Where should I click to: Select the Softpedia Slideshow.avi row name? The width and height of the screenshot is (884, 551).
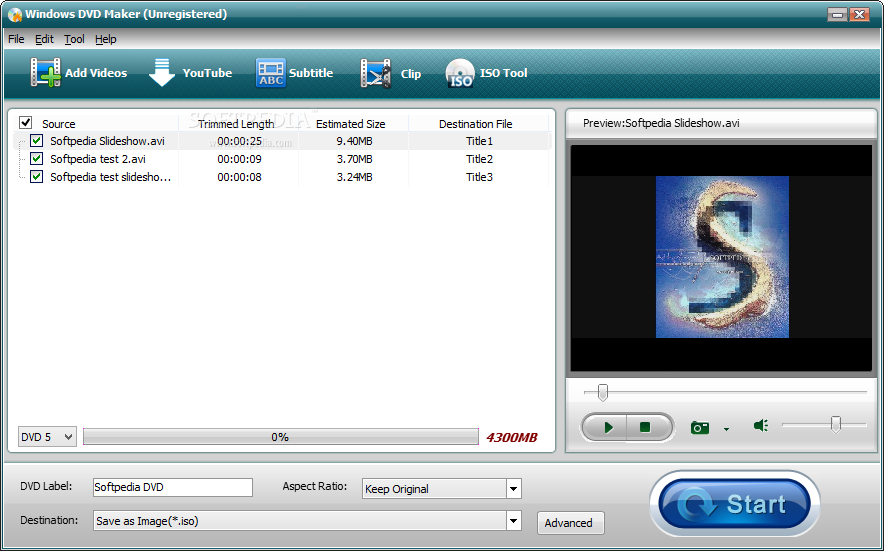point(107,141)
